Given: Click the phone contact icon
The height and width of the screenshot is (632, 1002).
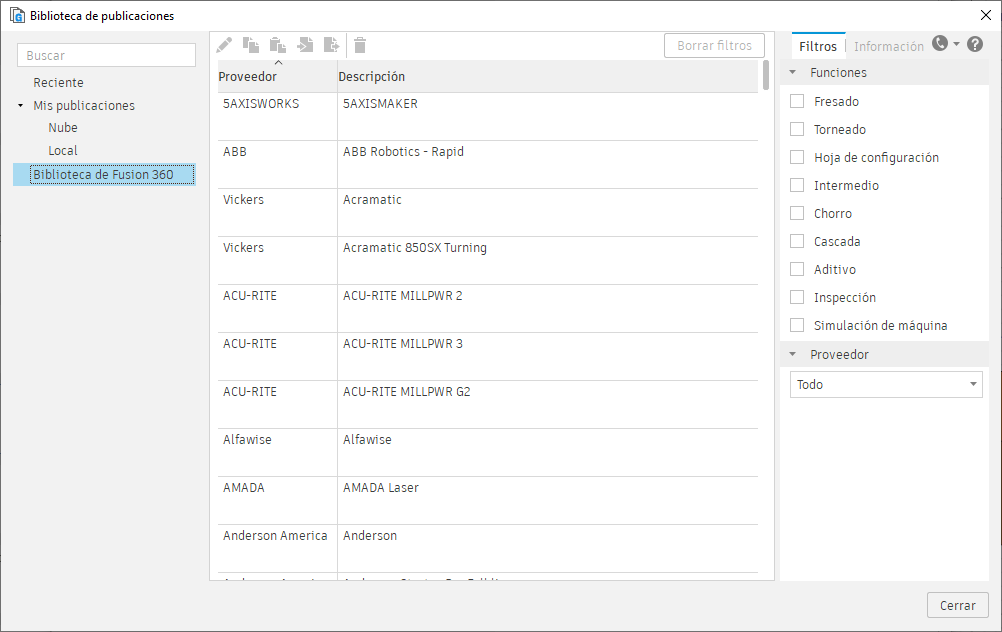Looking at the screenshot, I should click(x=939, y=43).
